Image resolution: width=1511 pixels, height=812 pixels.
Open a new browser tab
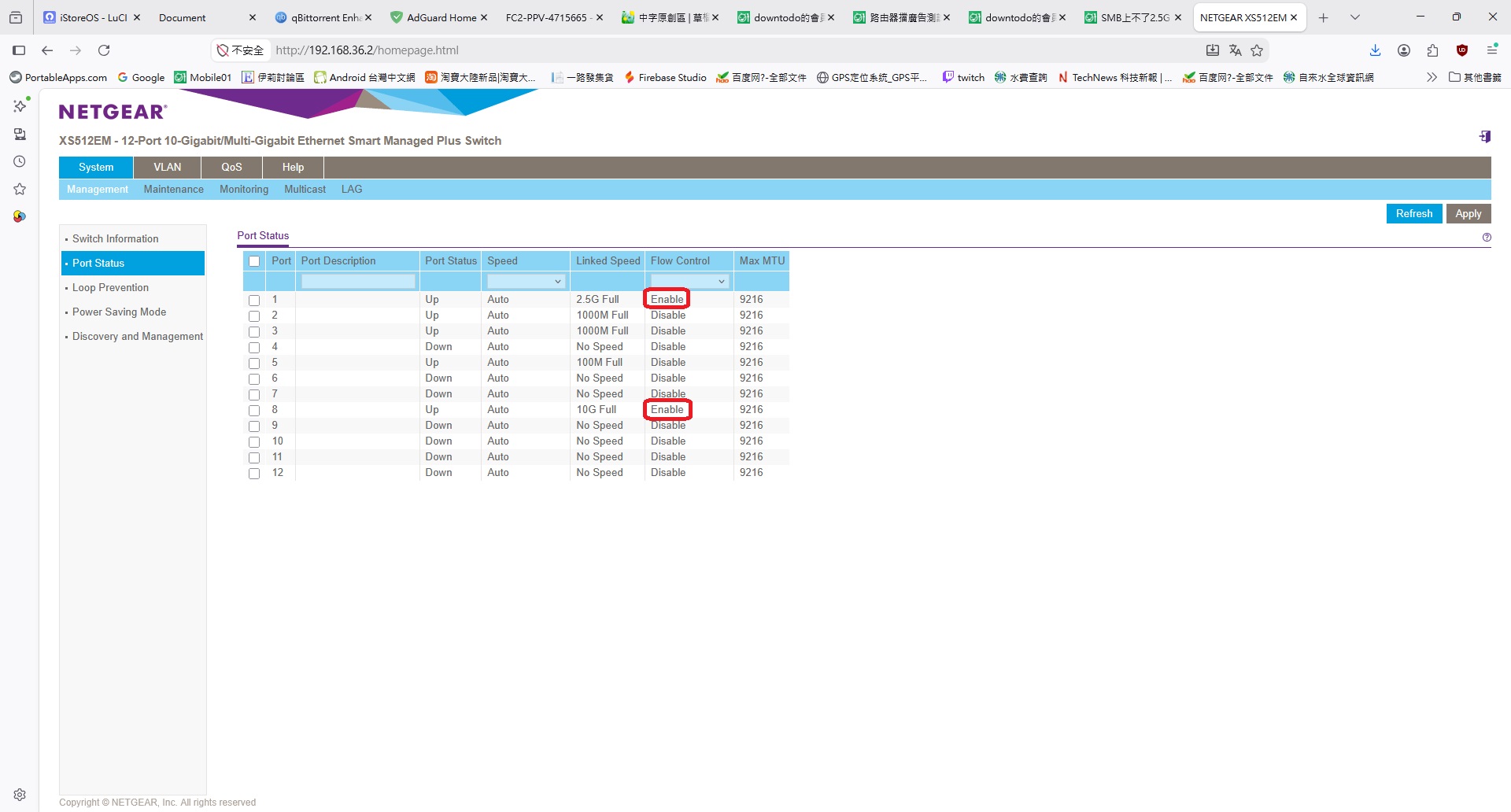click(x=1324, y=17)
